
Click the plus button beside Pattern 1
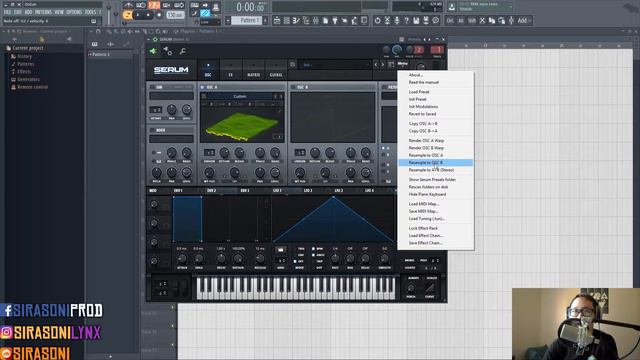266,20
